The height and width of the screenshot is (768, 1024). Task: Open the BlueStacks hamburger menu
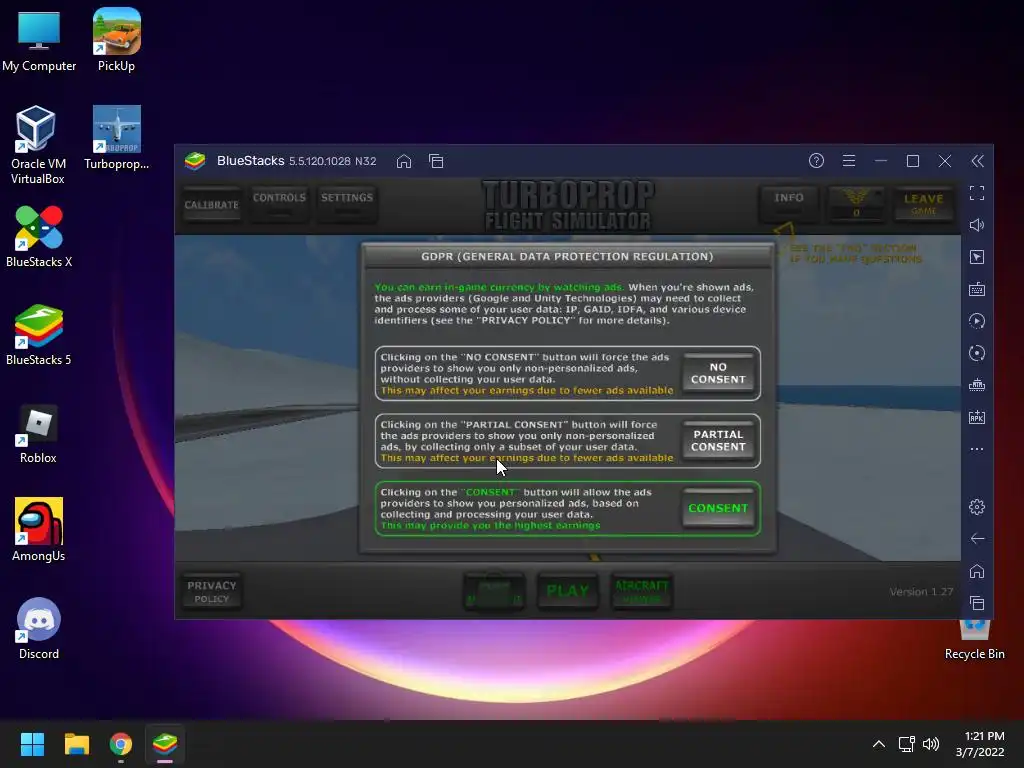pyautogui.click(x=848, y=161)
